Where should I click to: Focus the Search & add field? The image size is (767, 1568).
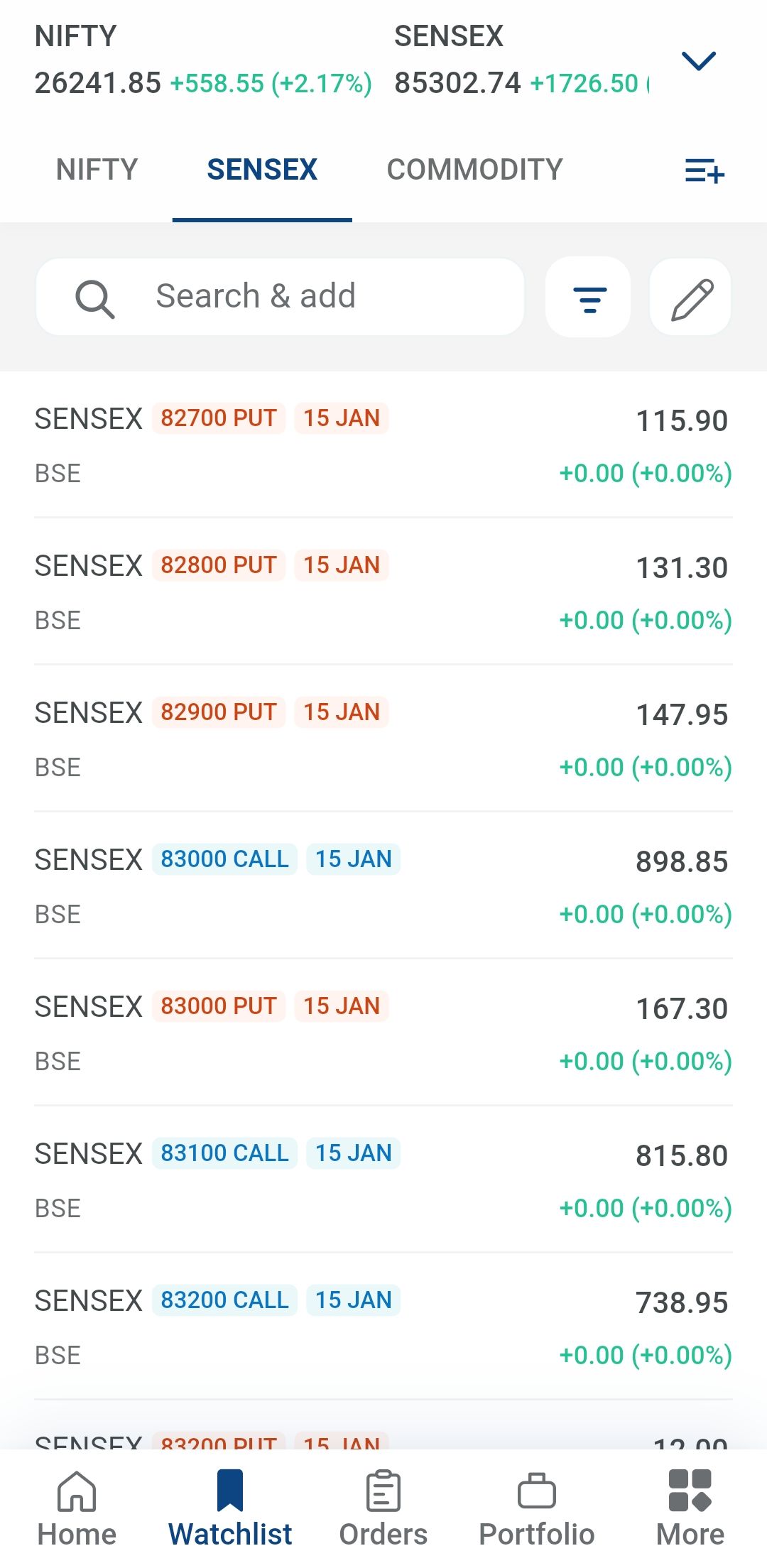coord(280,297)
